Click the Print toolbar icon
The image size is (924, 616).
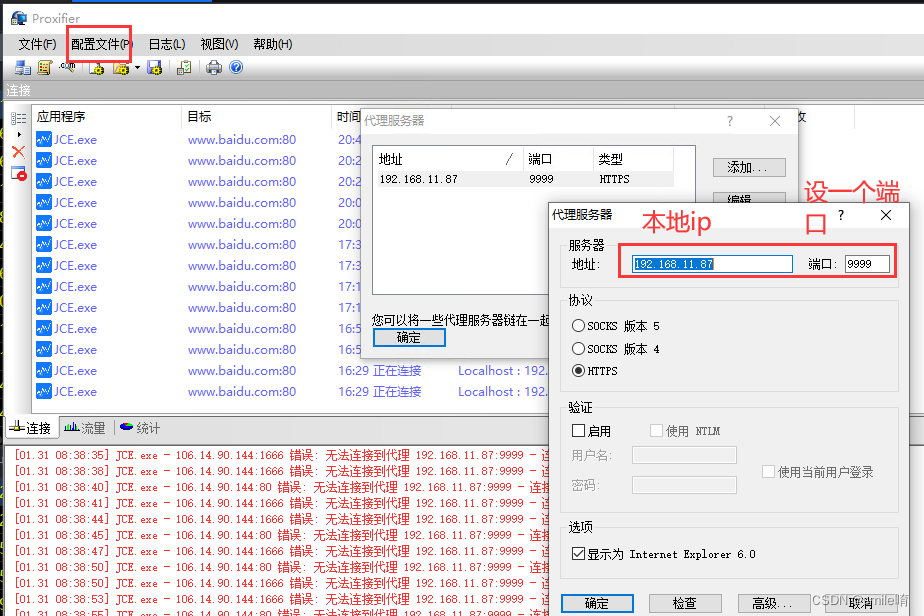(x=214, y=68)
